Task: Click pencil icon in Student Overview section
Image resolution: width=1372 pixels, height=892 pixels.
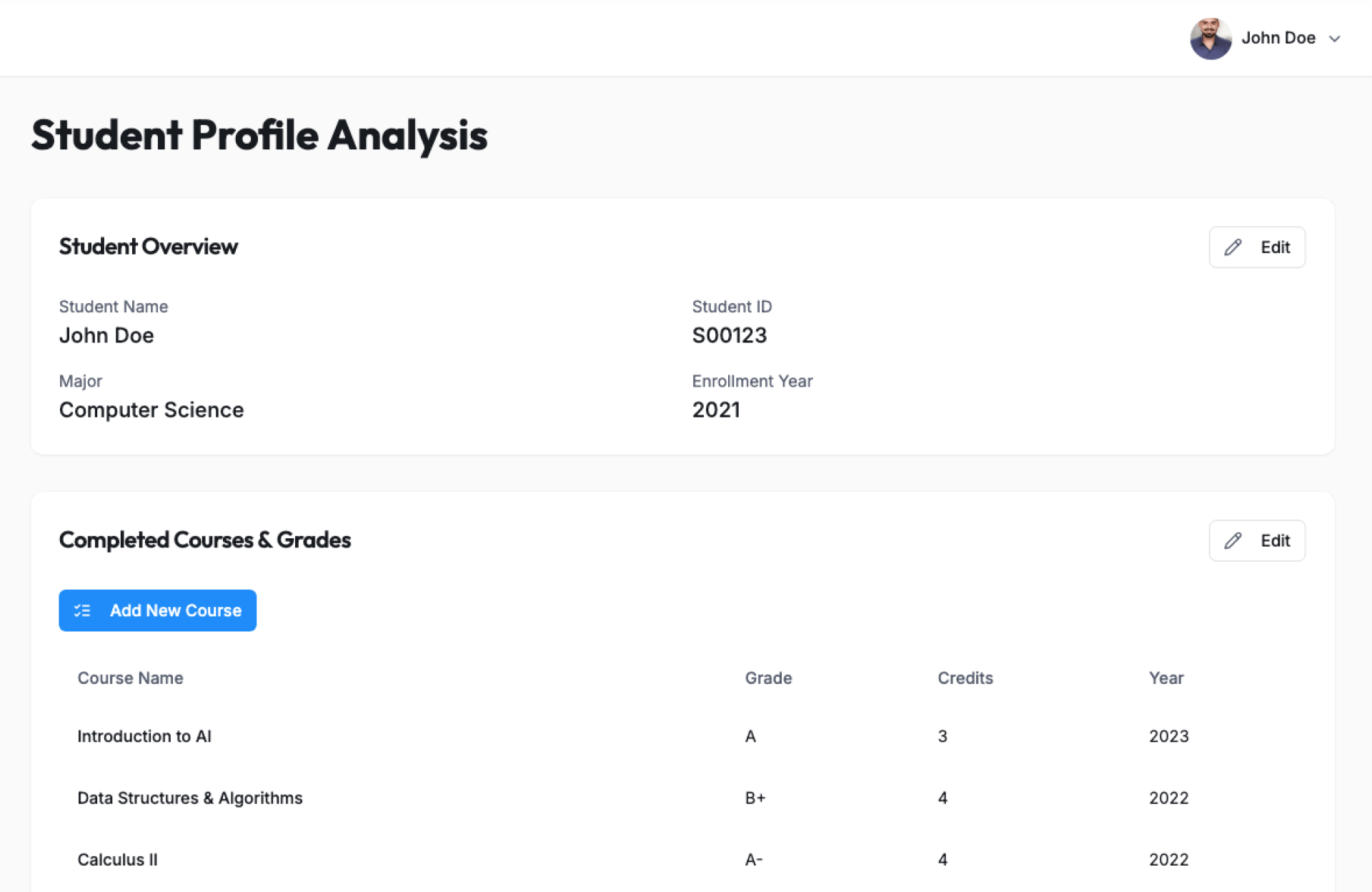Action: click(x=1233, y=247)
